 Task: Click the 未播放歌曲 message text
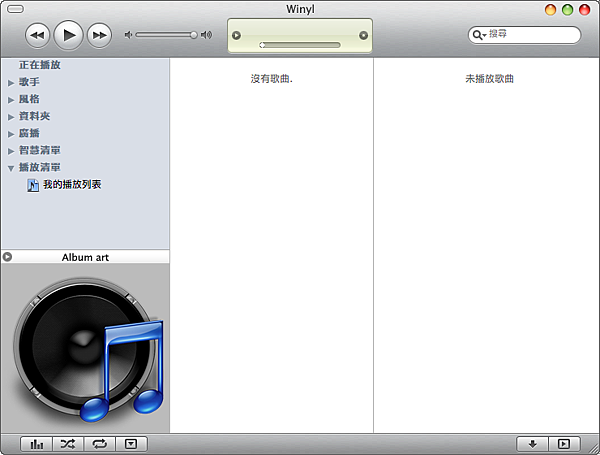(489, 79)
